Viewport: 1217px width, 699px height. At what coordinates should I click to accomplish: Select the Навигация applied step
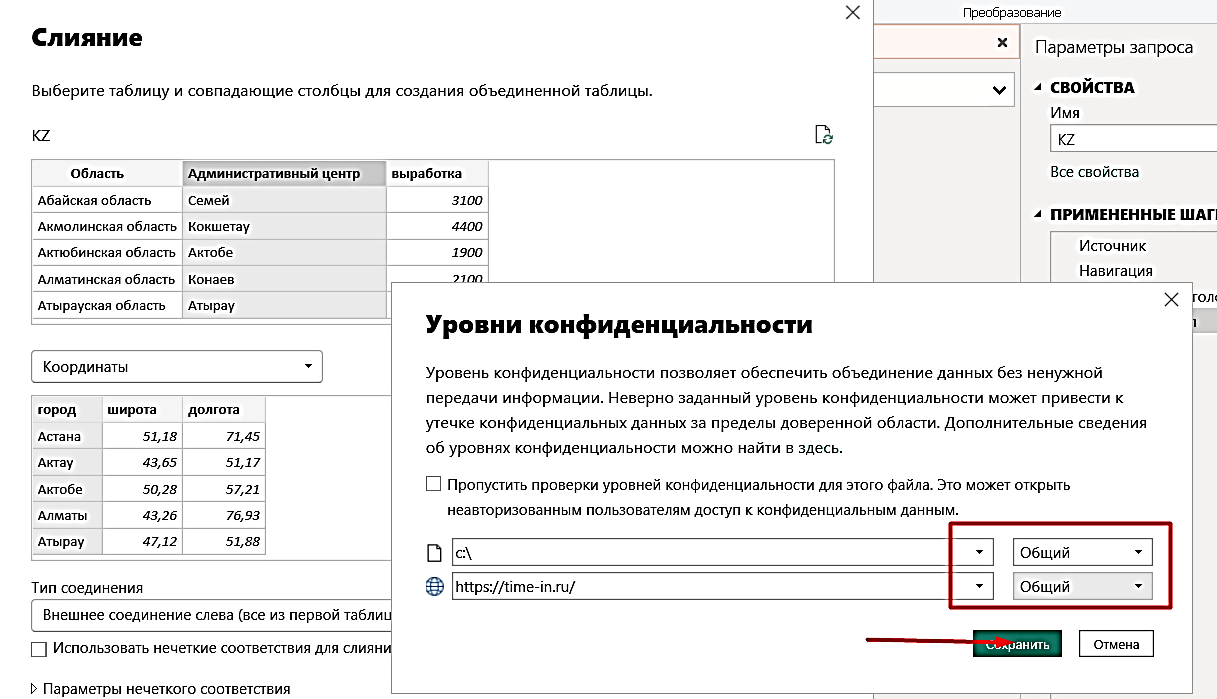(1115, 271)
